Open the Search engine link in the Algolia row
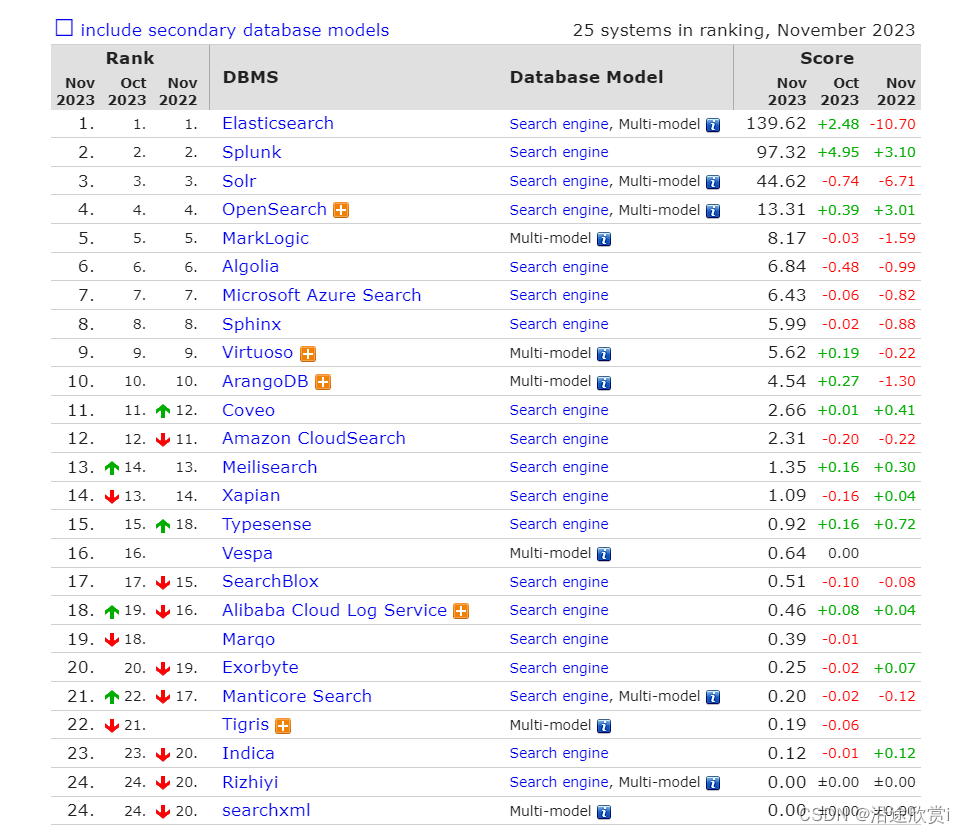Viewport: 965px width, 834px height. coord(558,267)
